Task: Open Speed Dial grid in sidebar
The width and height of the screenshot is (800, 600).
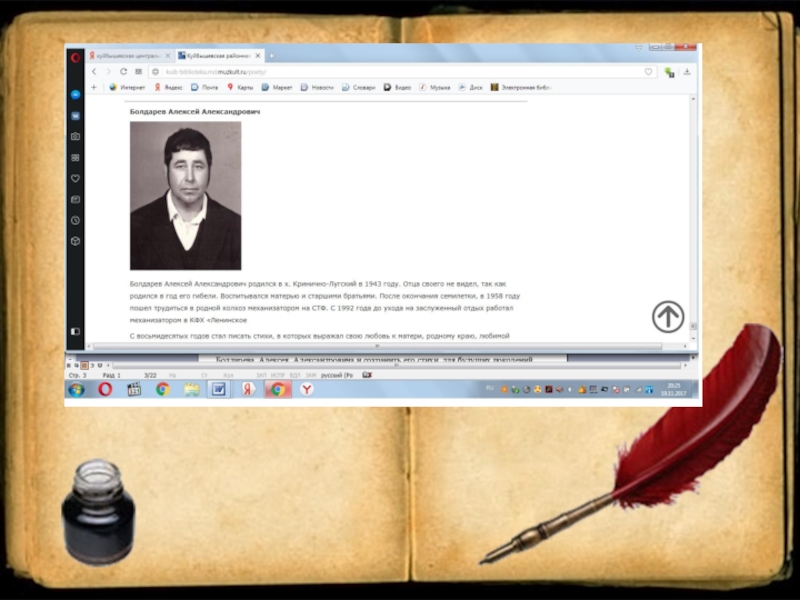Action: [x=76, y=158]
